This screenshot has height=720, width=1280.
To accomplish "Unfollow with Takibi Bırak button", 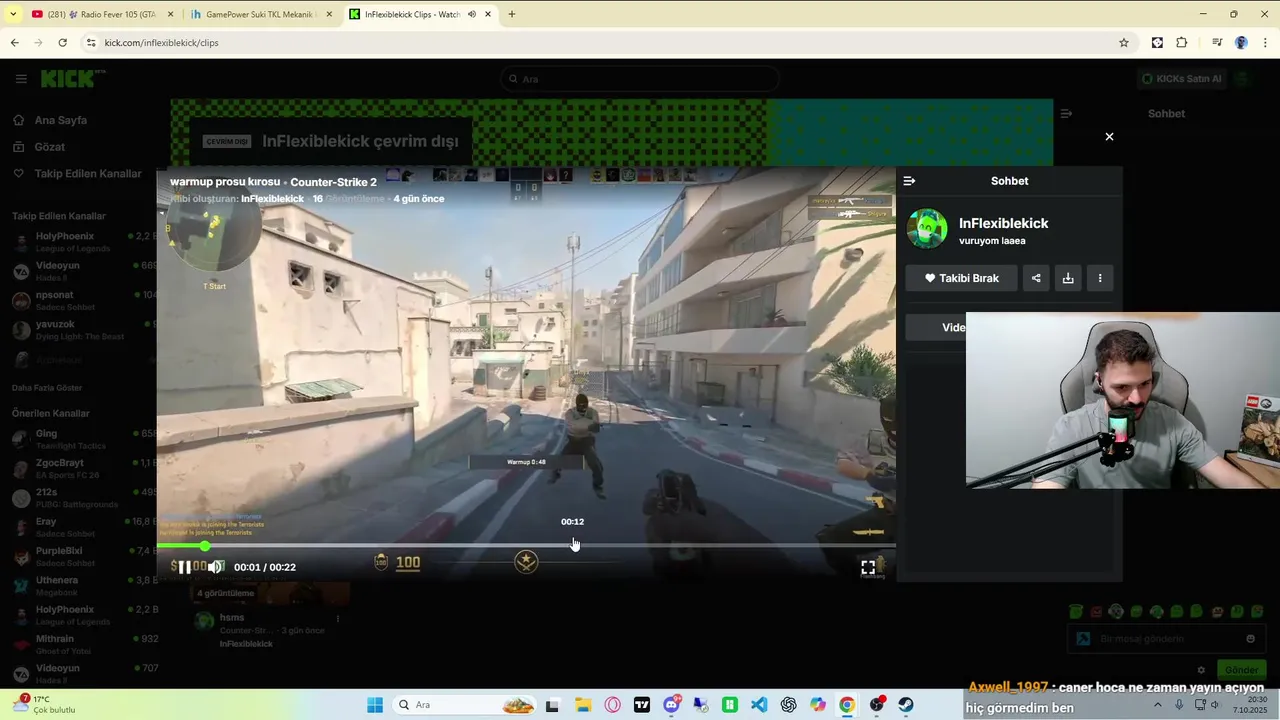I will [x=961, y=278].
